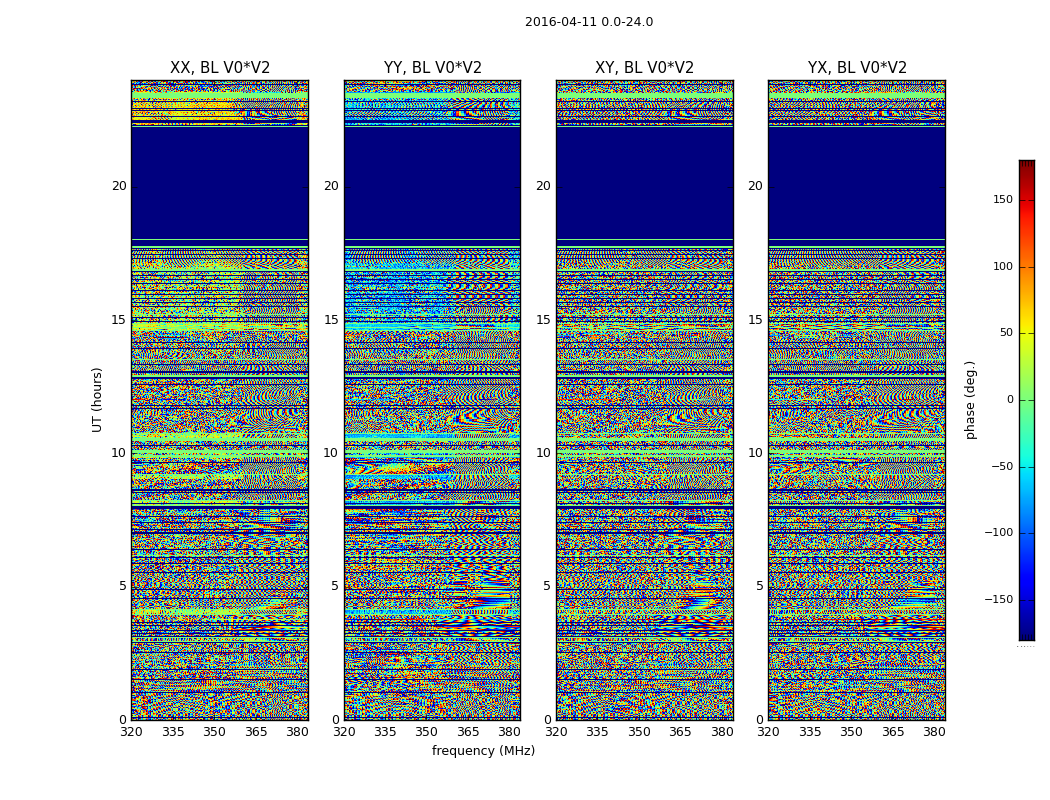Click the 150 tick on the colorbar

pos(1003,199)
